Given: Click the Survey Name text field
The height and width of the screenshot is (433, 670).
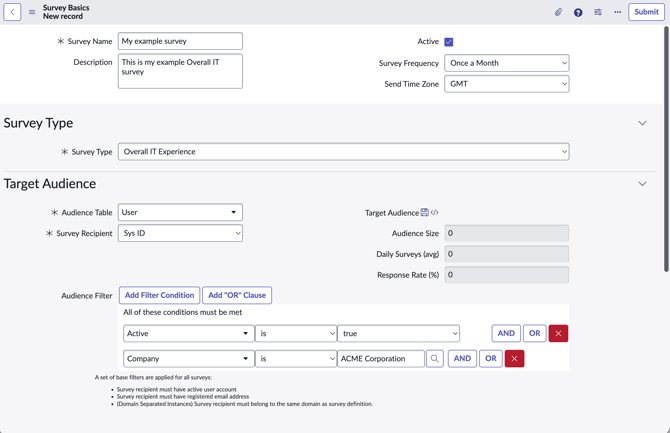Looking at the screenshot, I should (x=180, y=41).
